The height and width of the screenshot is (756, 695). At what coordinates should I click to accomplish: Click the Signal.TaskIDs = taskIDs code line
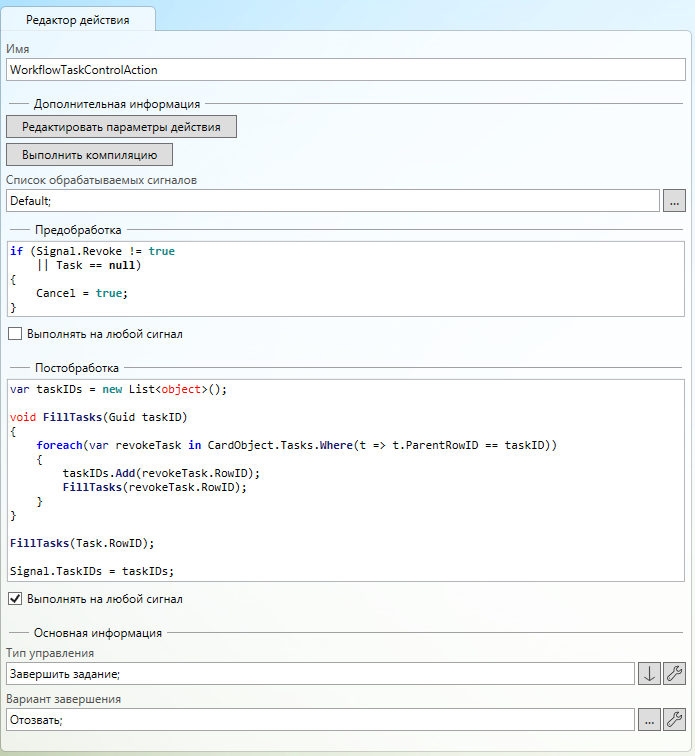click(x=92, y=571)
